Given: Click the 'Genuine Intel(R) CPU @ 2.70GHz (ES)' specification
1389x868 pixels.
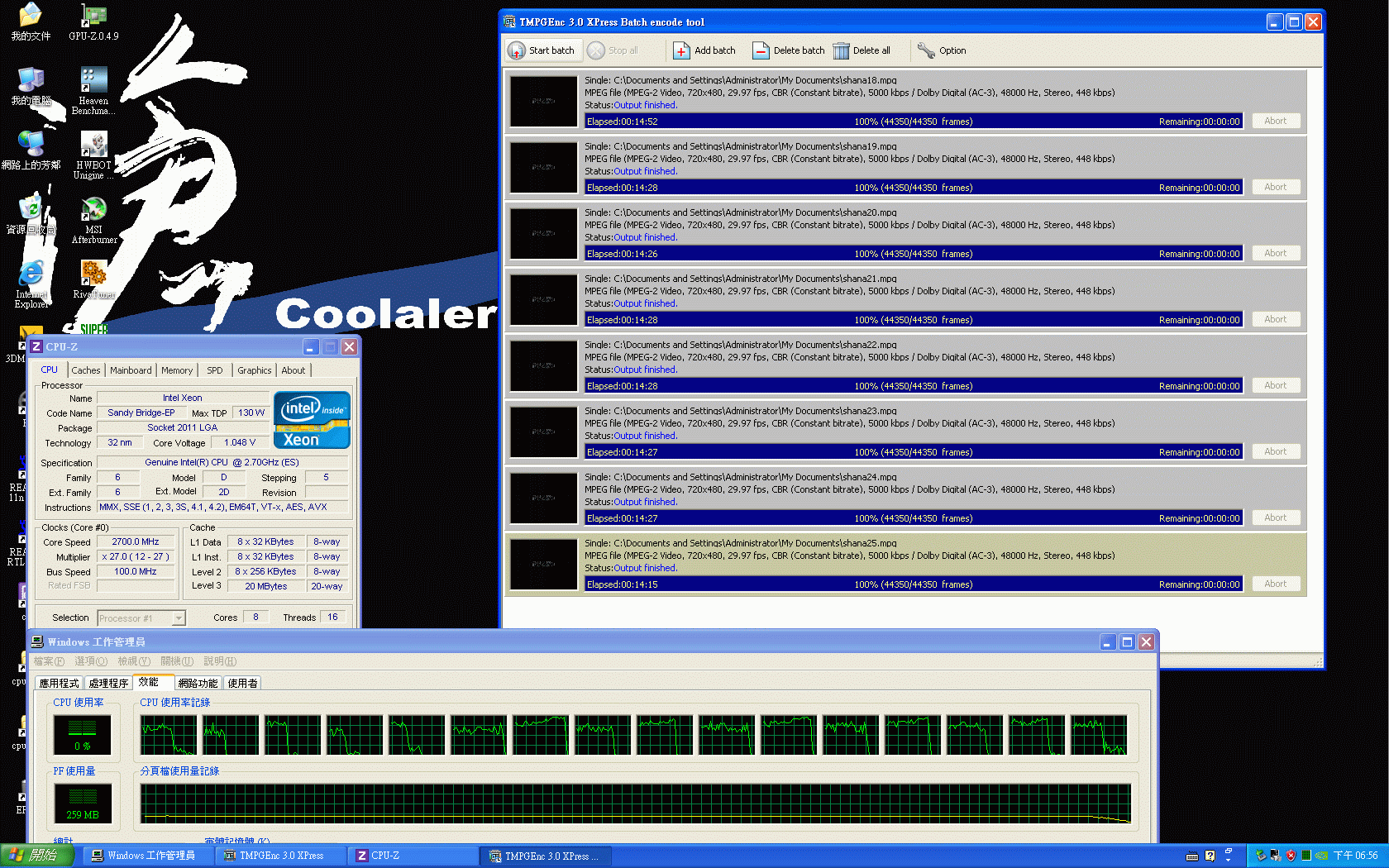Looking at the screenshot, I should (222, 462).
